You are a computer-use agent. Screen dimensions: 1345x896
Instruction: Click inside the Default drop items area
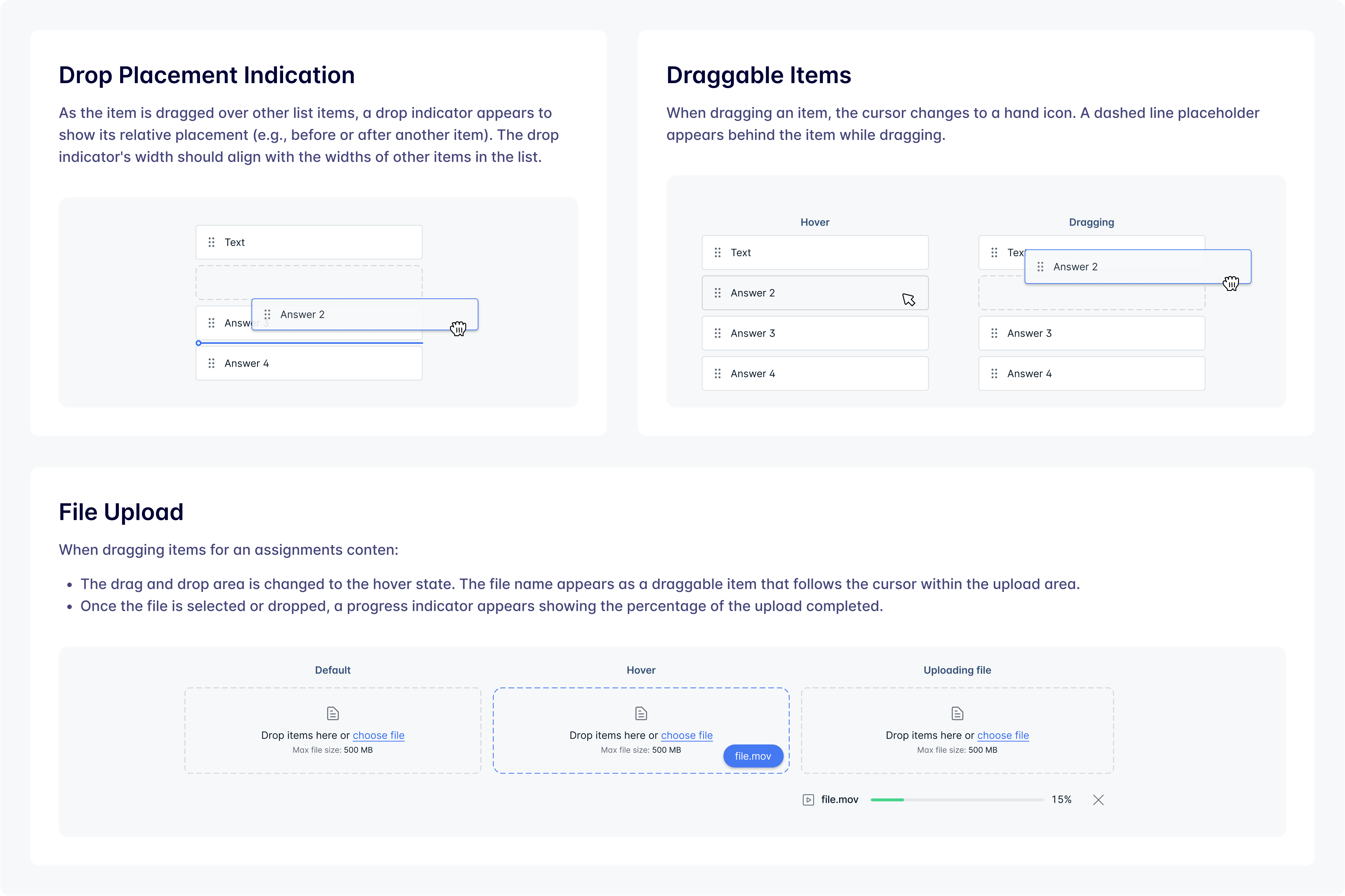tap(332, 730)
